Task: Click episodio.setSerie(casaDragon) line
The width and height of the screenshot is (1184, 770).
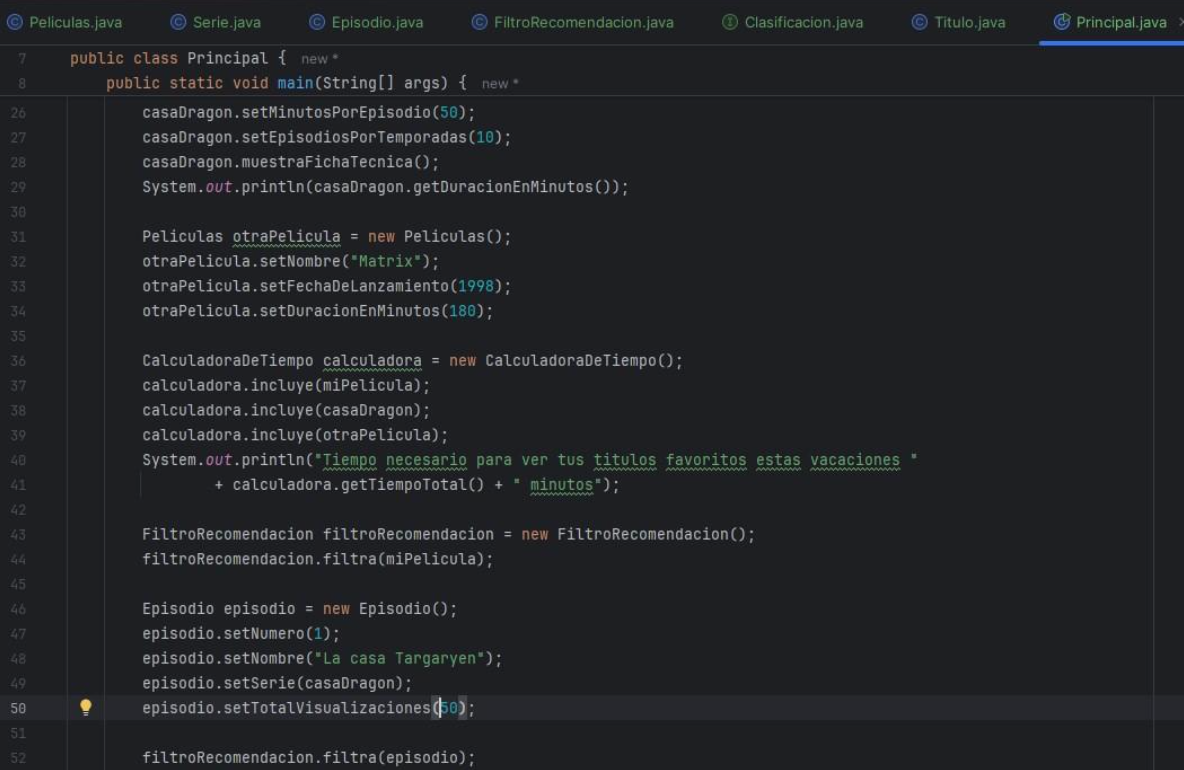Action: pyautogui.click(x=277, y=683)
